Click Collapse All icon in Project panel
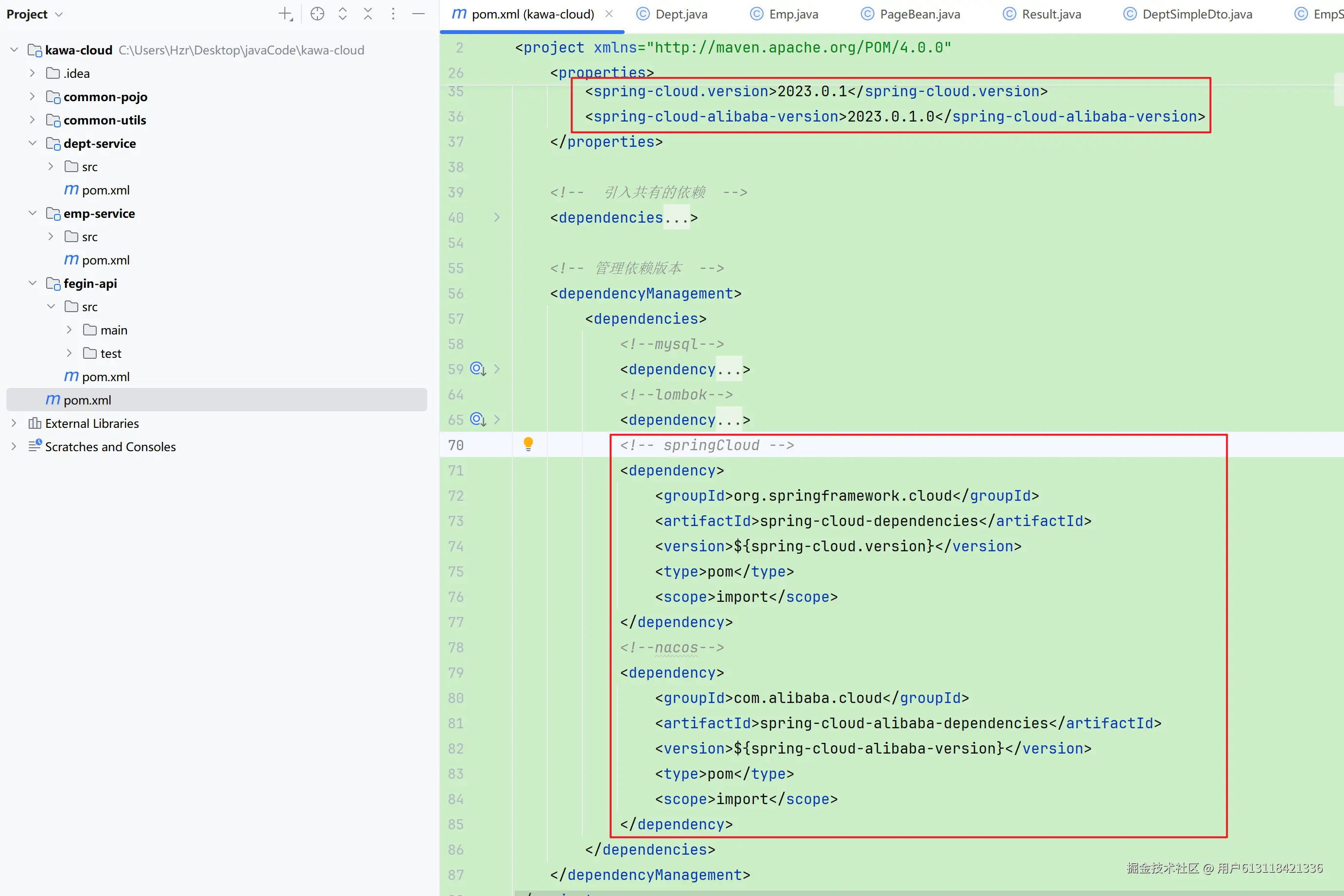 [x=368, y=14]
